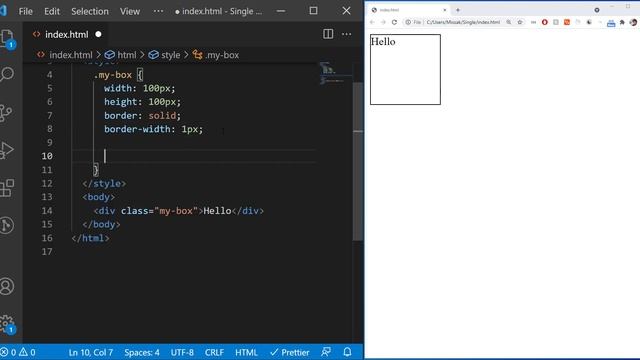Click the border: solid line

tap(142, 116)
